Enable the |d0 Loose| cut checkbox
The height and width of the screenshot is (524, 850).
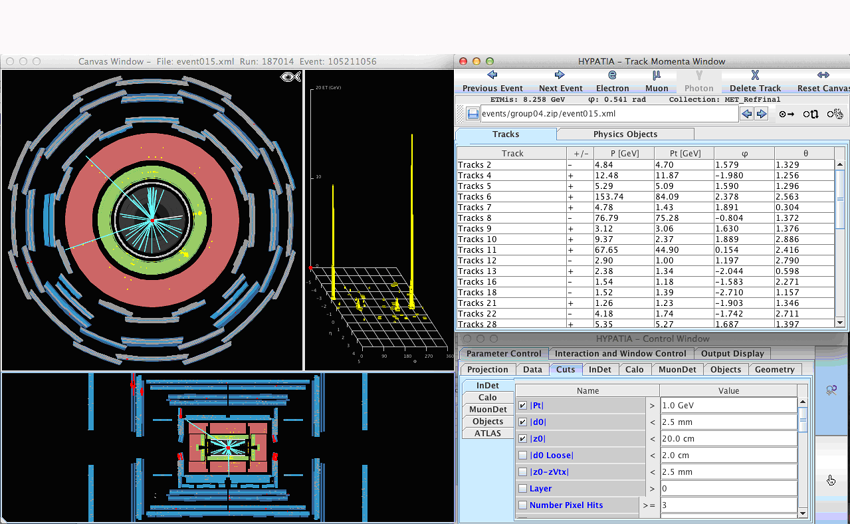click(x=523, y=455)
